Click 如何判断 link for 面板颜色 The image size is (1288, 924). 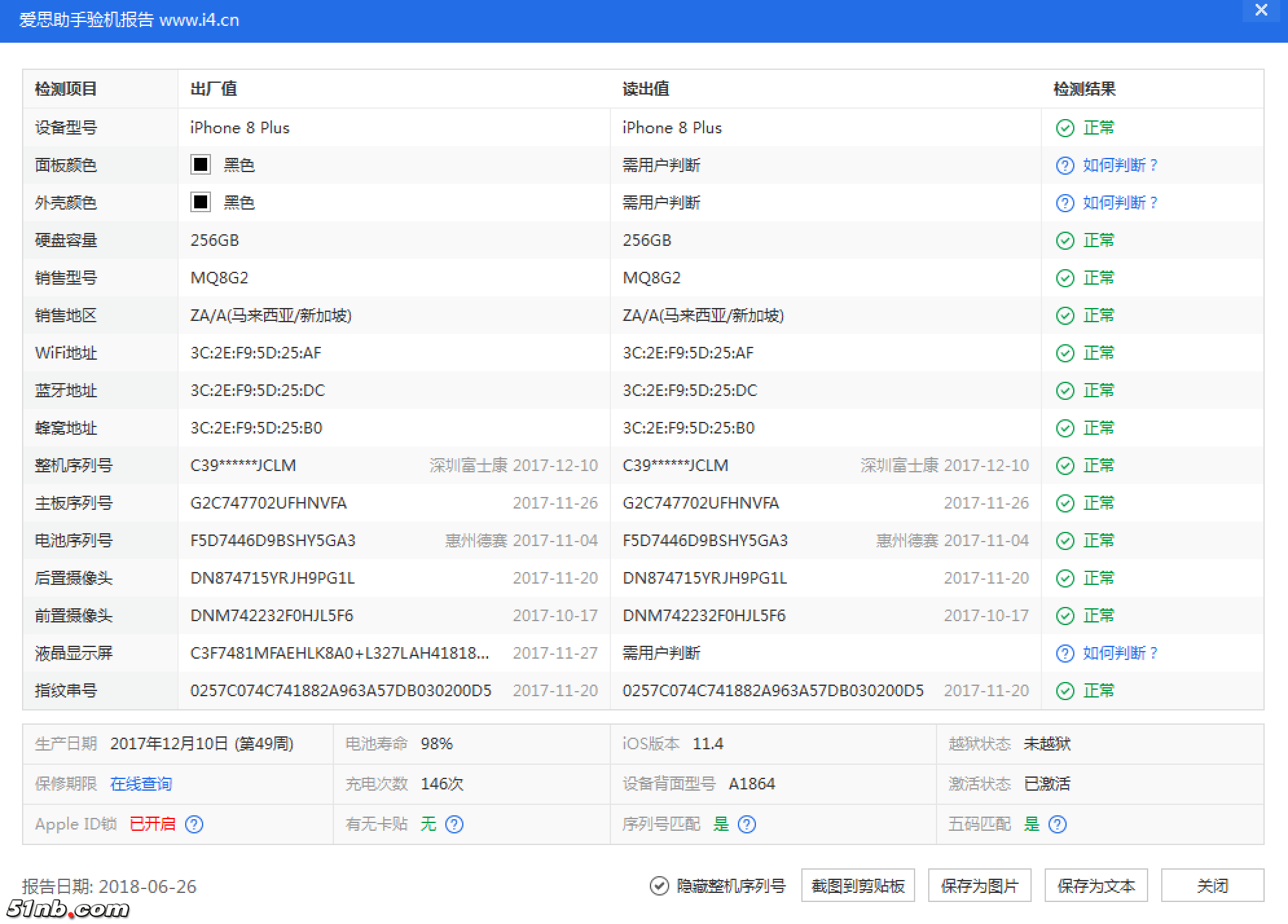[1120, 166]
